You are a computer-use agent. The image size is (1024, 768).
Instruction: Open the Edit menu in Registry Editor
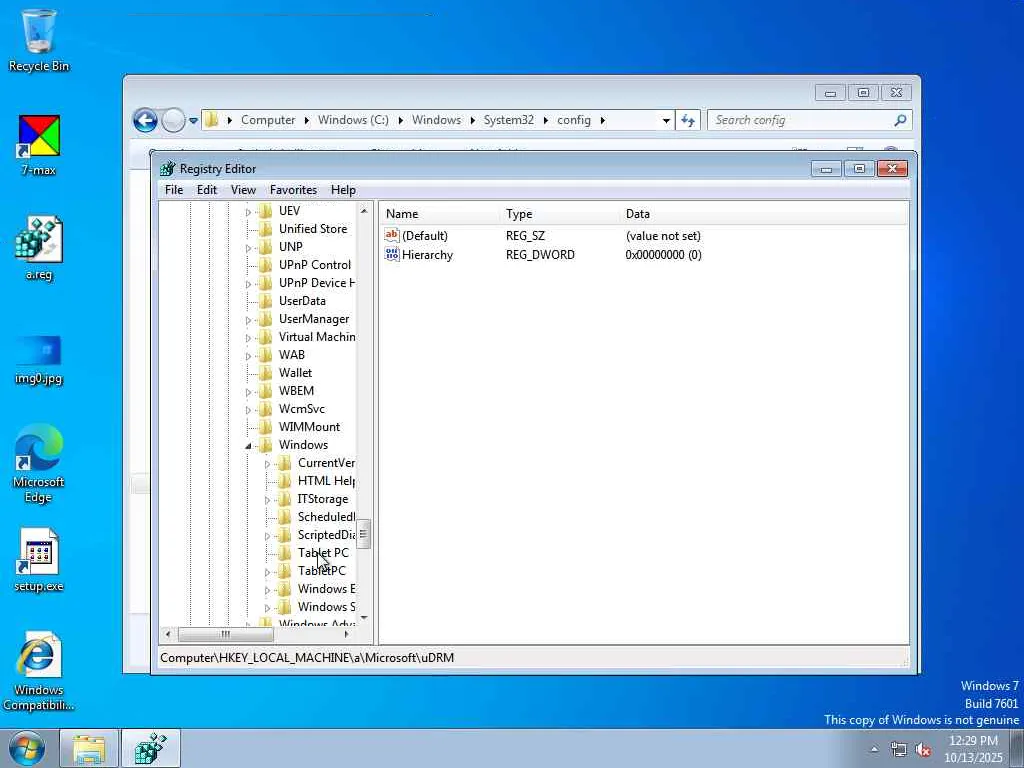coord(206,190)
